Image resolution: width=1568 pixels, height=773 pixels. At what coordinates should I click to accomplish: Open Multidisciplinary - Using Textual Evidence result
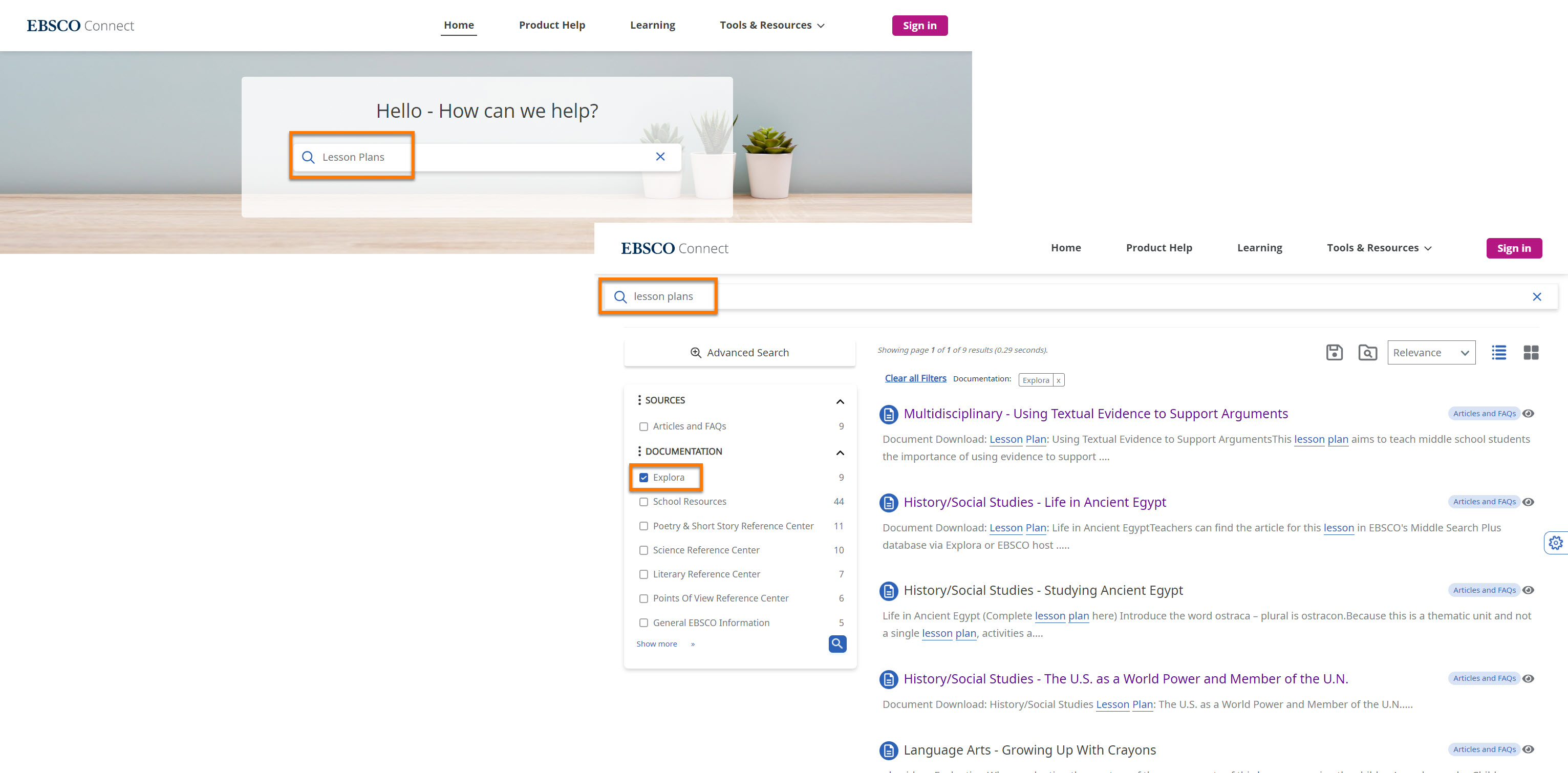[x=1095, y=414]
